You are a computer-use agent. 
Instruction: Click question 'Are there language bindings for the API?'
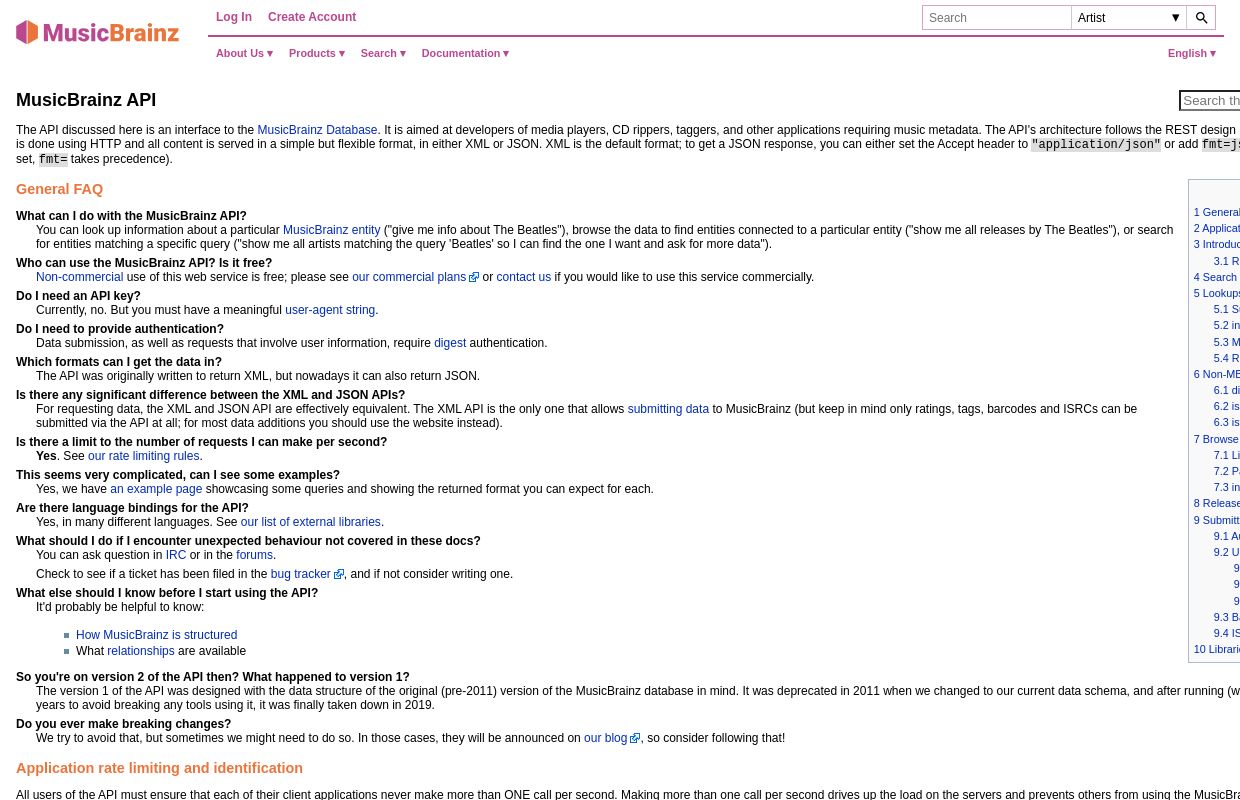(132, 508)
